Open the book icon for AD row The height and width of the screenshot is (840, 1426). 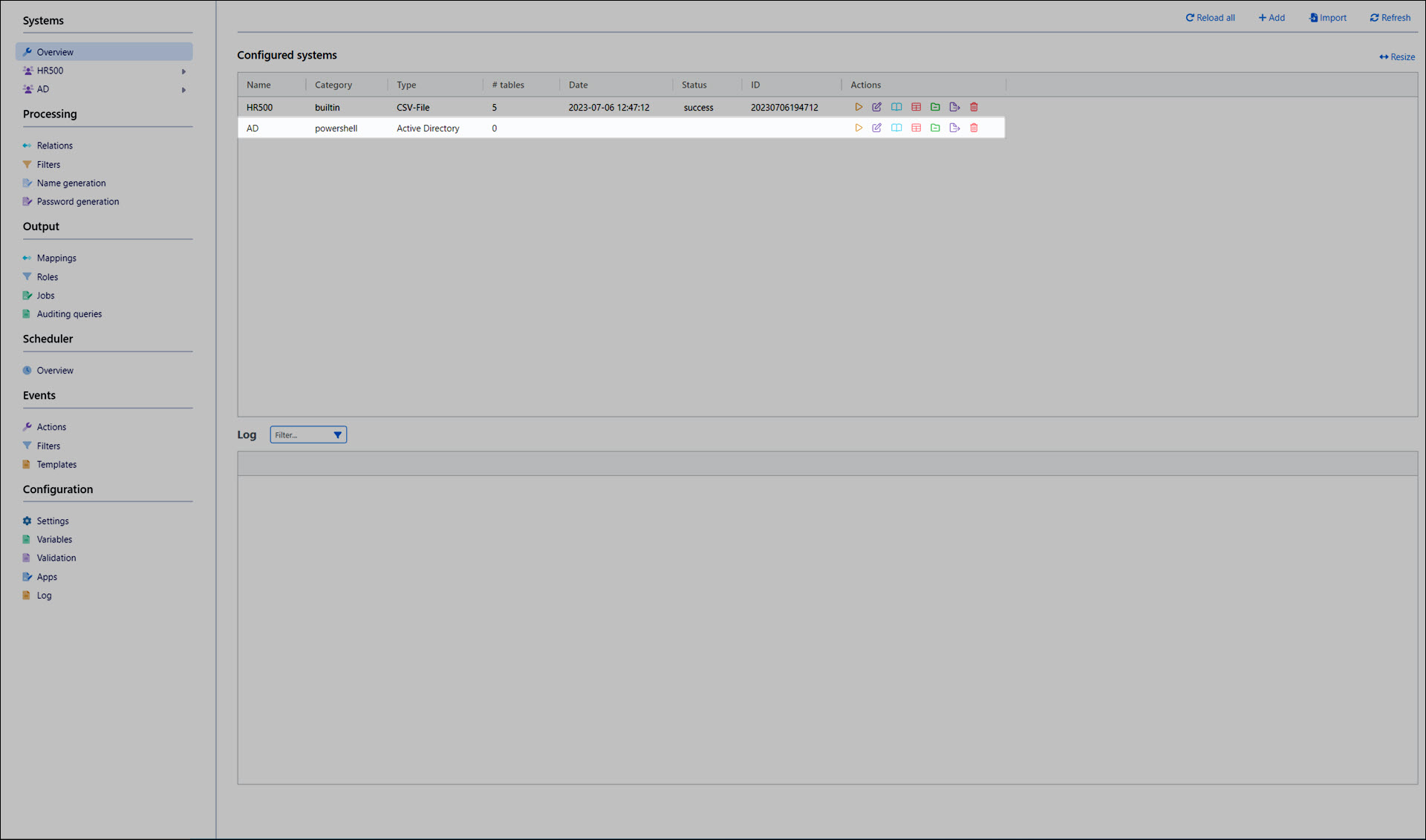coord(896,128)
